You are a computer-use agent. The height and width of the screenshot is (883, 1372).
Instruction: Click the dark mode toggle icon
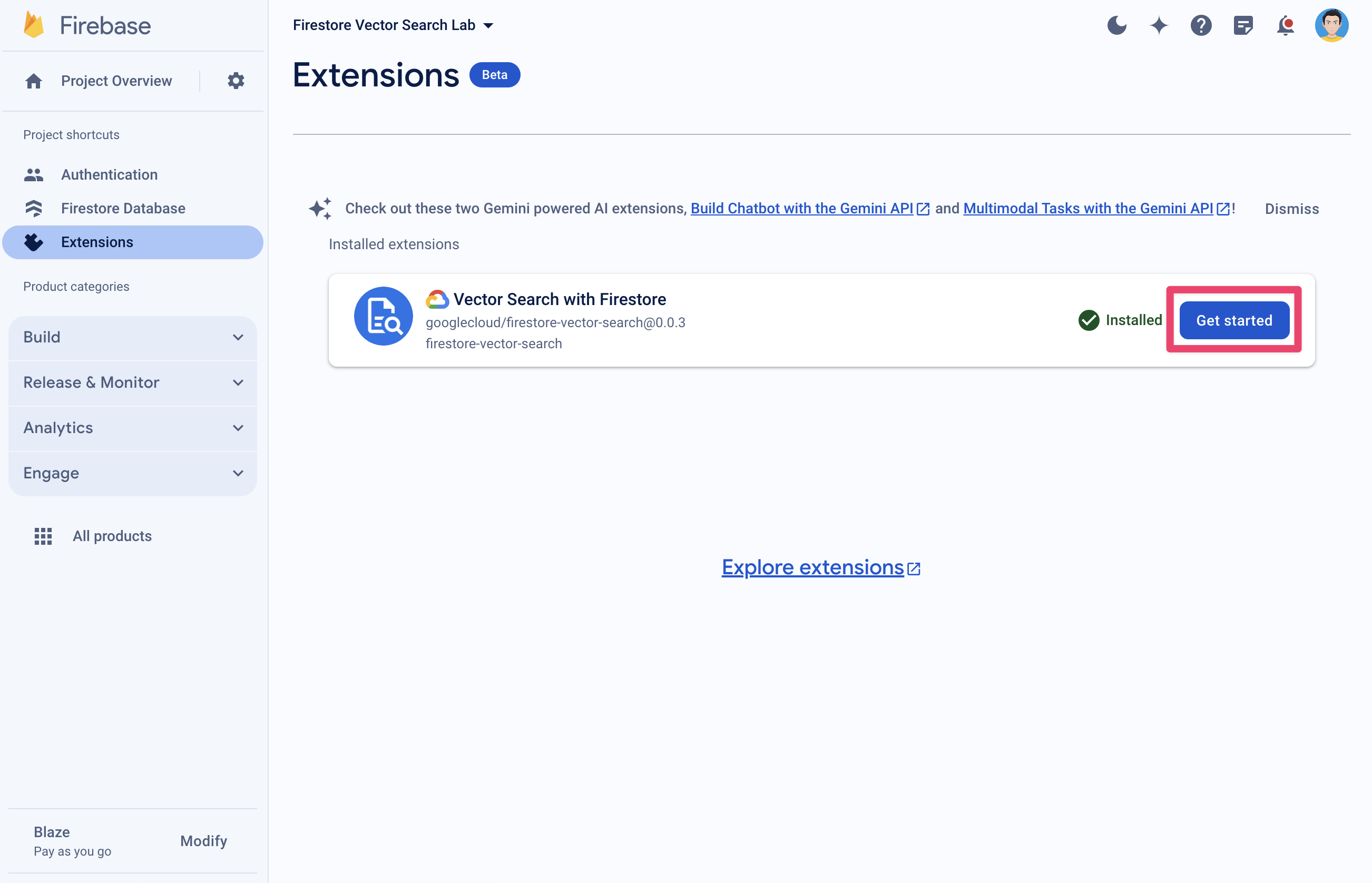point(1118,25)
